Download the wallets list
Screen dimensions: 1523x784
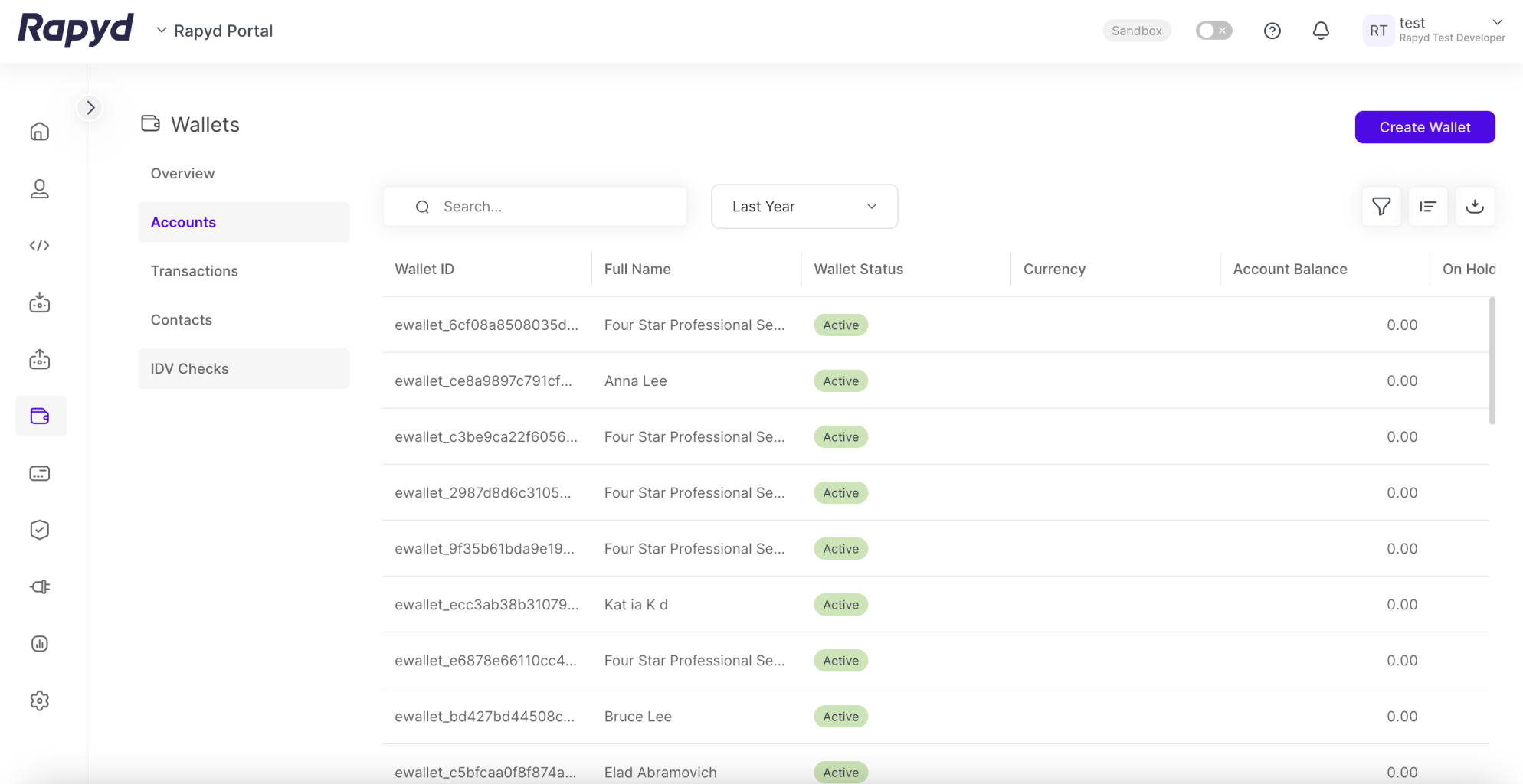tap(1475, 207)
